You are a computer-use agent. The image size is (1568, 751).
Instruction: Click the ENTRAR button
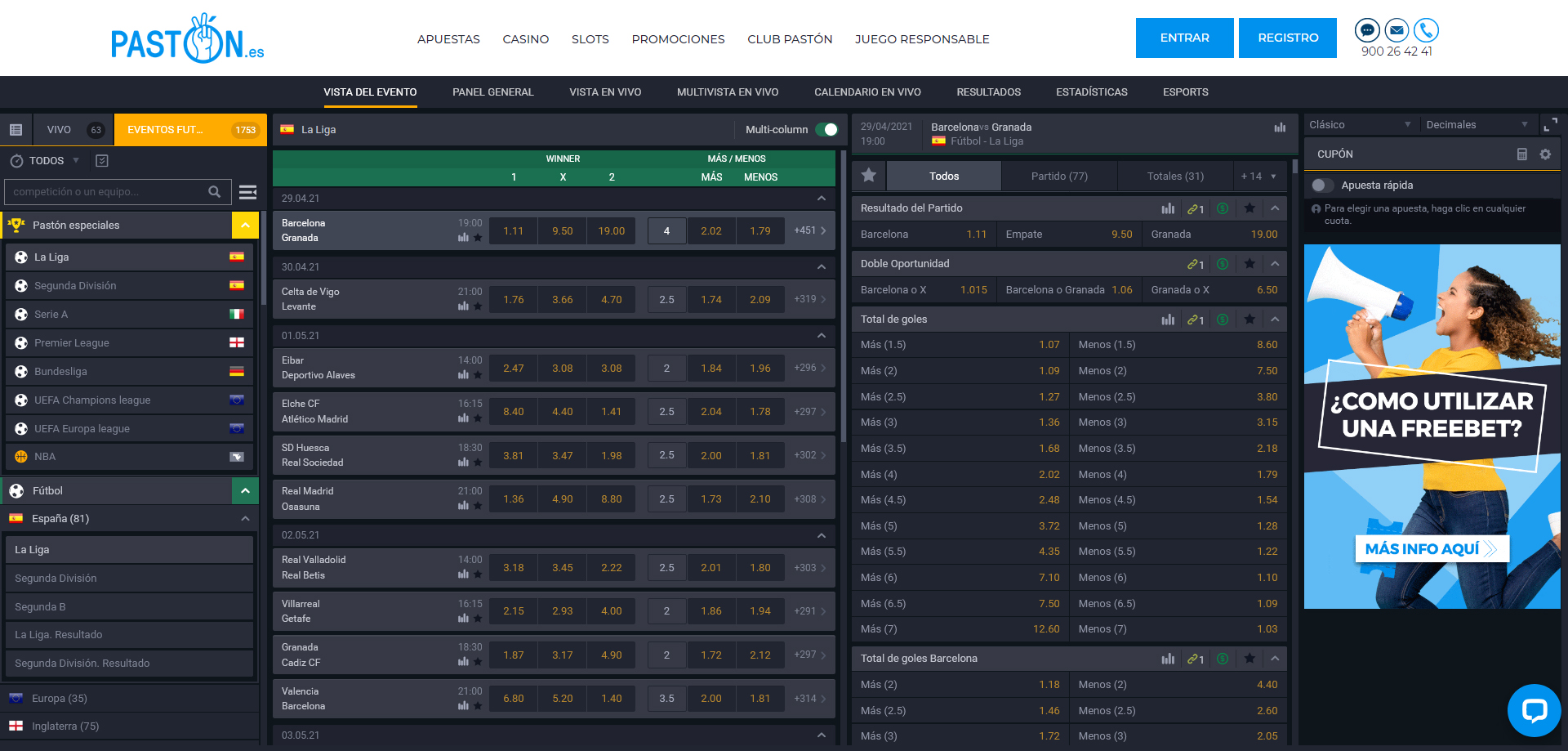pos(1185,38)
